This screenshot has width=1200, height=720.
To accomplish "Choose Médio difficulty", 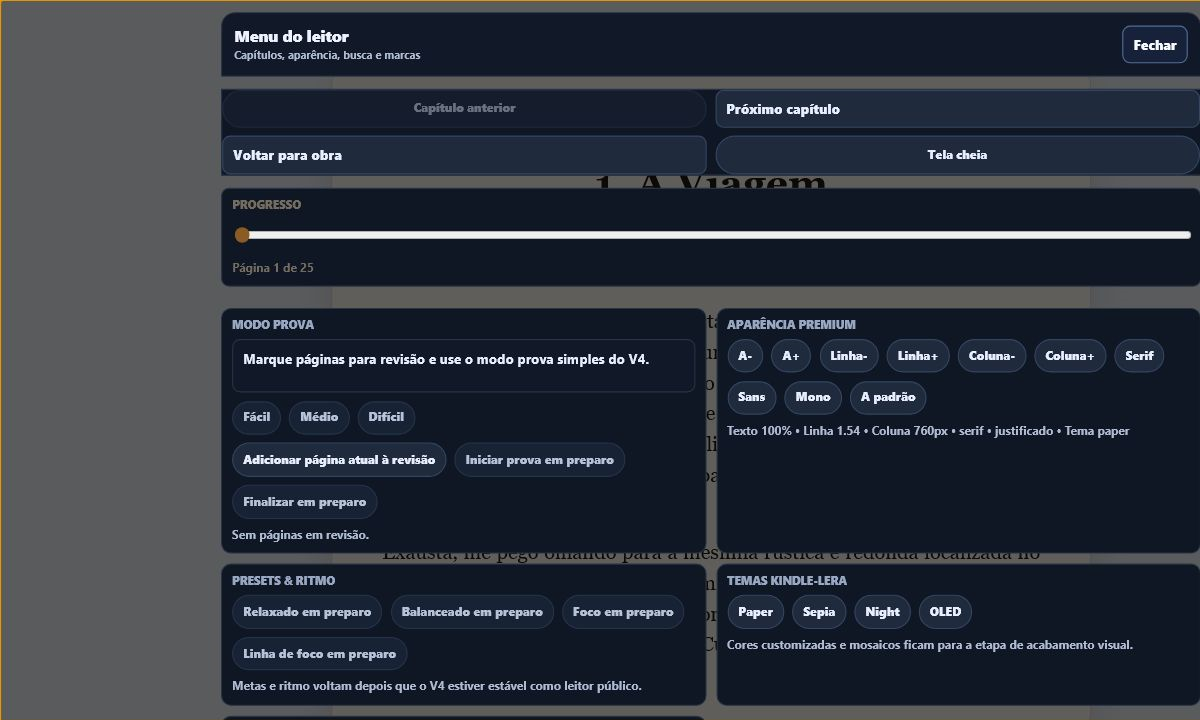I will point(319,417).
